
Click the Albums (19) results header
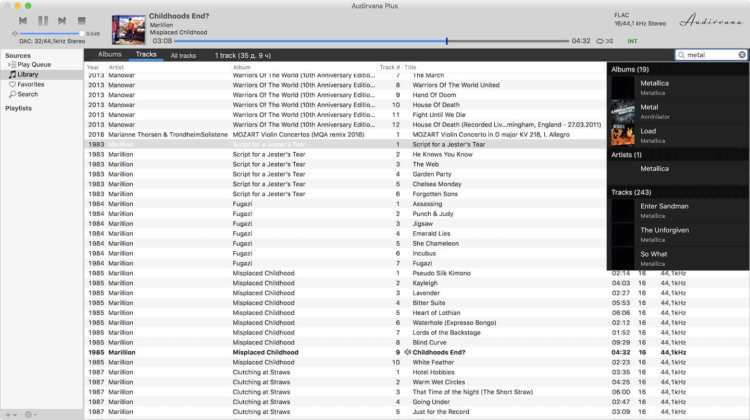(x=630, y=69)
